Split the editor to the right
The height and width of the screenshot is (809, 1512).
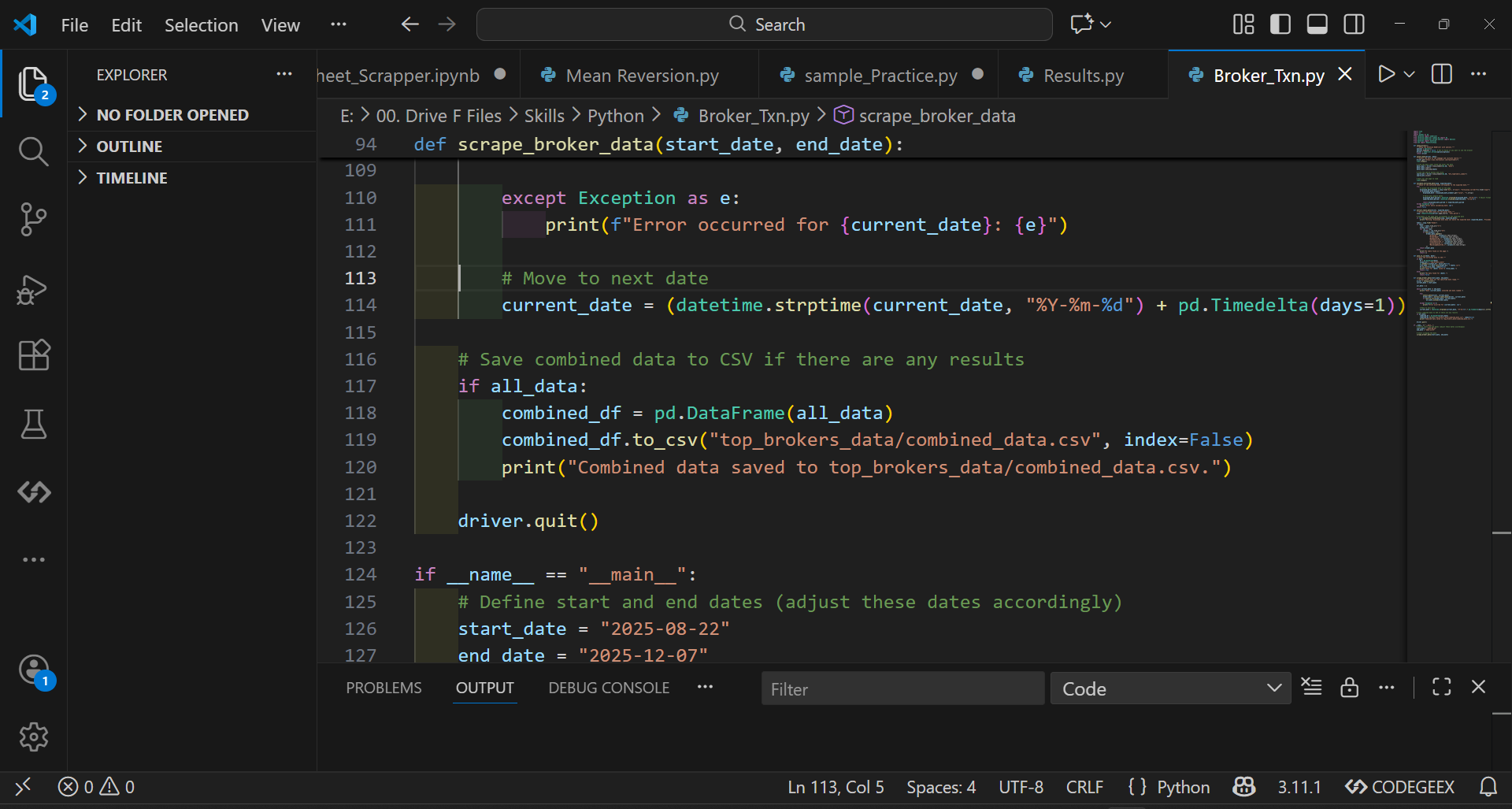1442,74
